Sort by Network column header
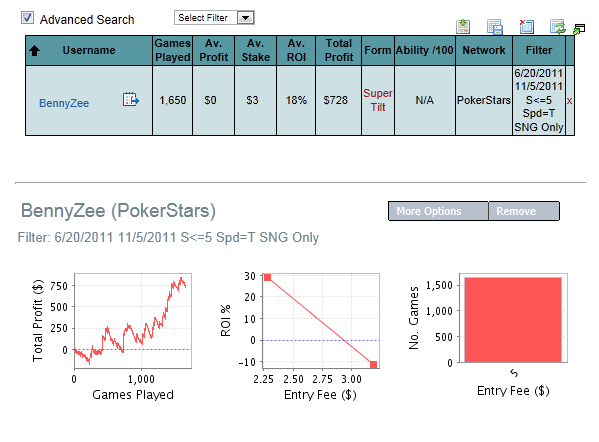 484,50
